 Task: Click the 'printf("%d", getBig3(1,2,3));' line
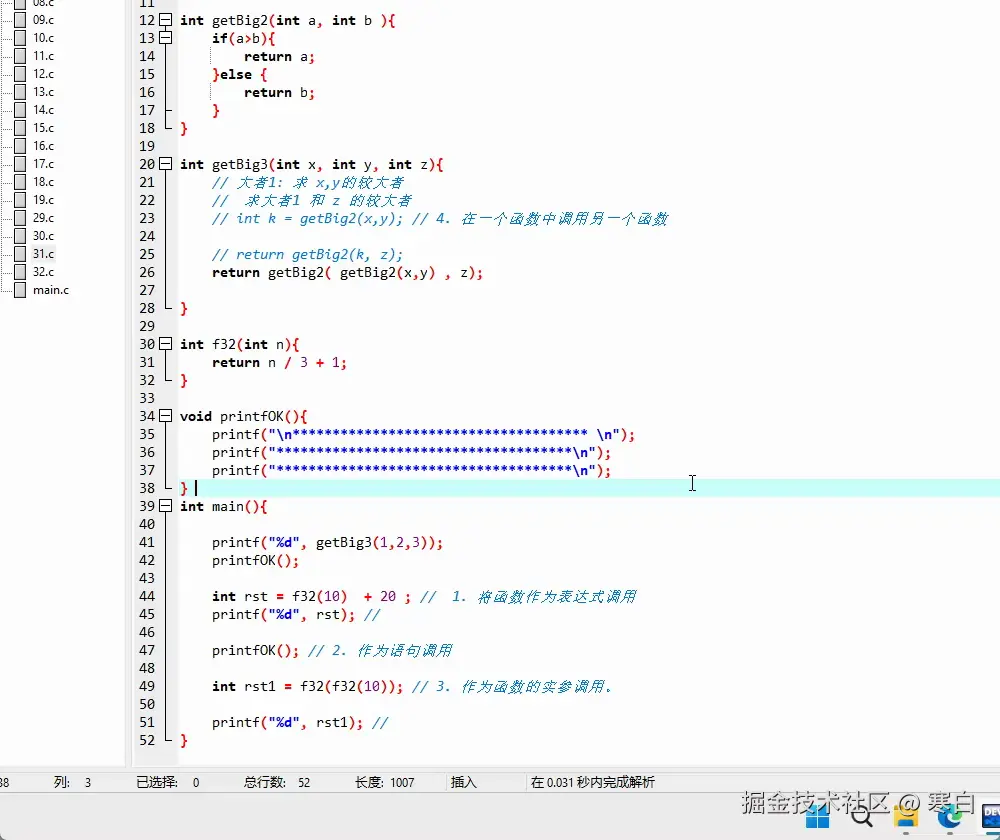[x=327, y=543]
